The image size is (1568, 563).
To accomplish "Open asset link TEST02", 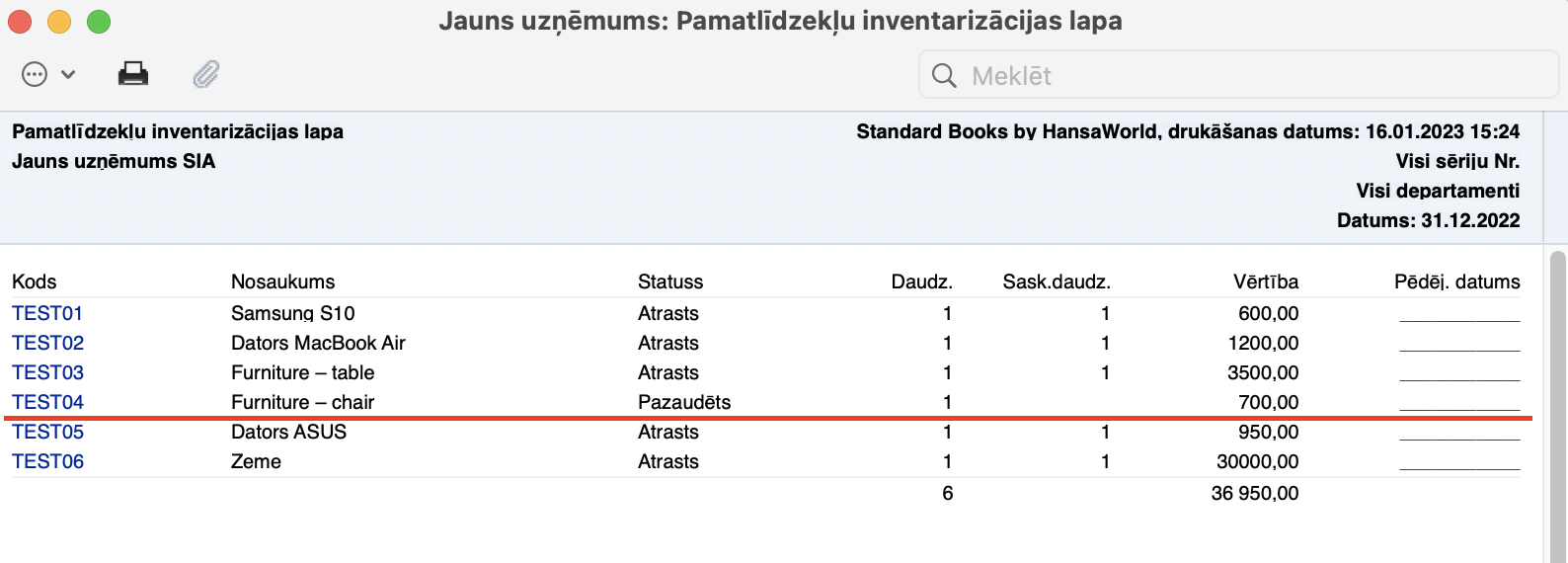I will [47, 343].
